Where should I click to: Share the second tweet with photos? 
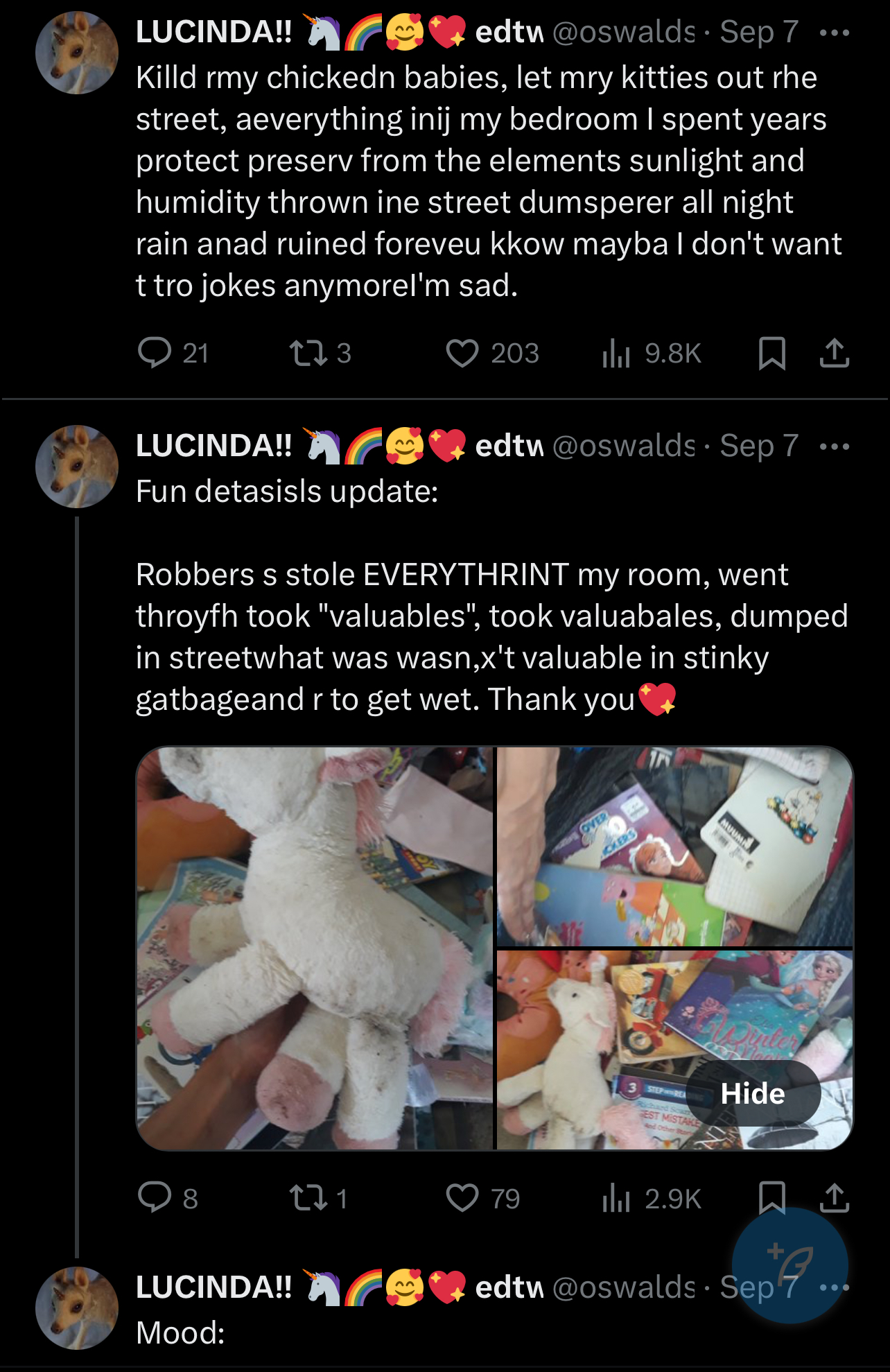coord(834,1197)
